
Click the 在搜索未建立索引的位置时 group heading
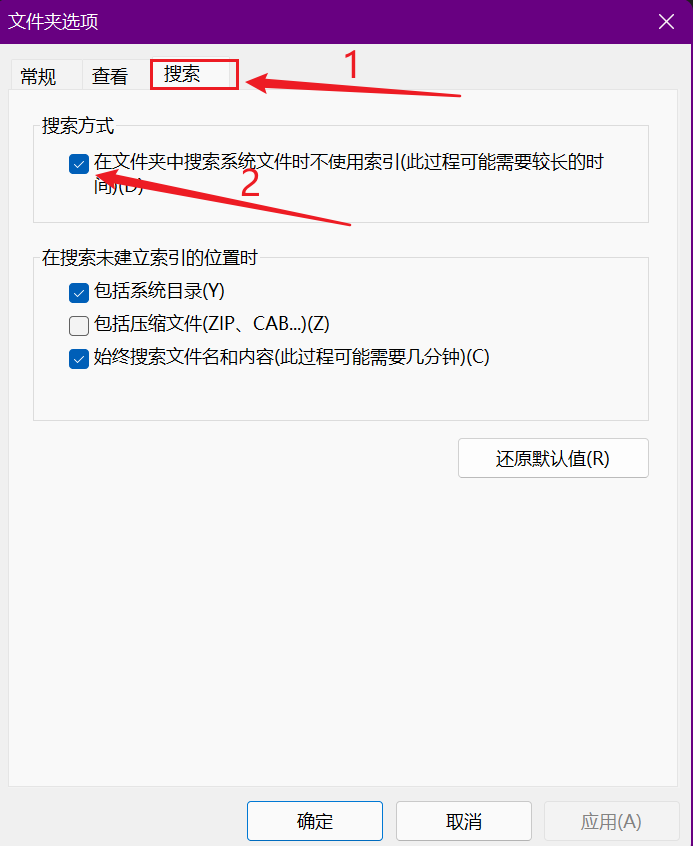pos(150,257)
